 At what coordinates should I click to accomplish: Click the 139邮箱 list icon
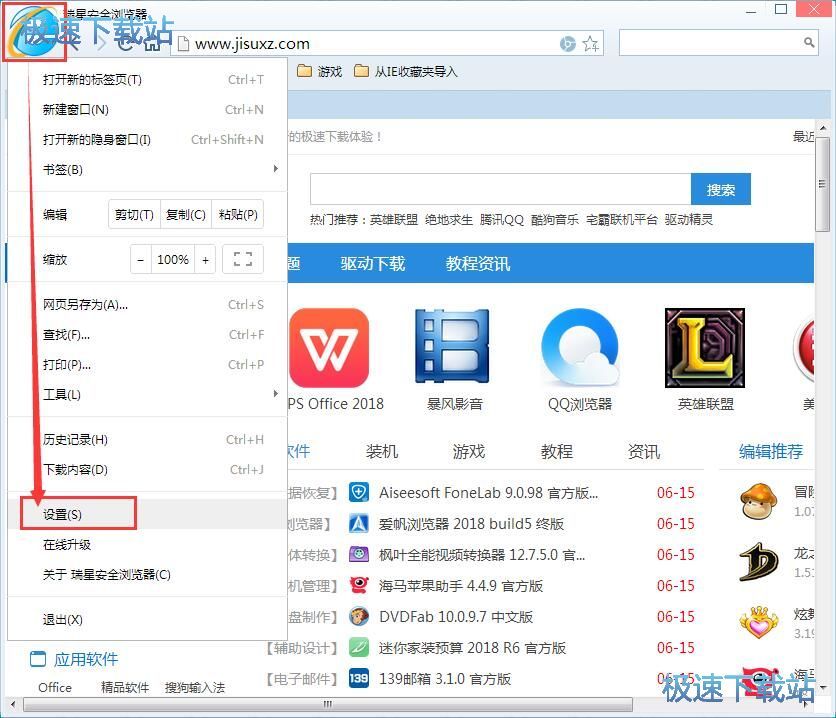click(359, 679)
